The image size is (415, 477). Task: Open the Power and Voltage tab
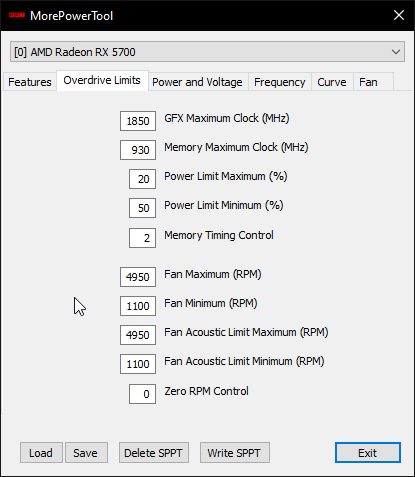[x=197, y=82]
